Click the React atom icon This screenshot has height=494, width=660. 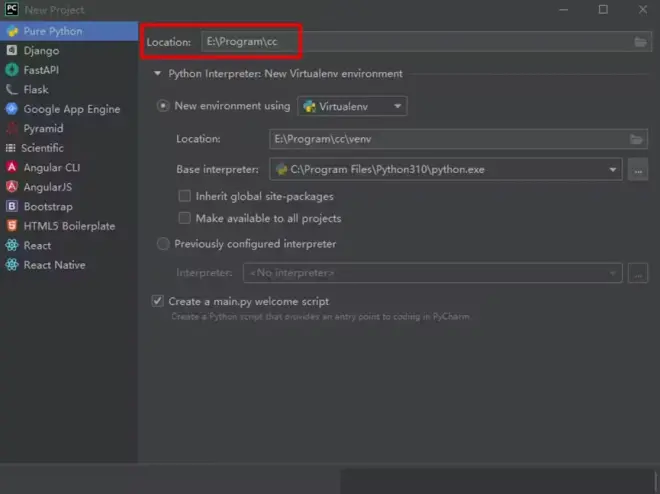pos(12,245)
